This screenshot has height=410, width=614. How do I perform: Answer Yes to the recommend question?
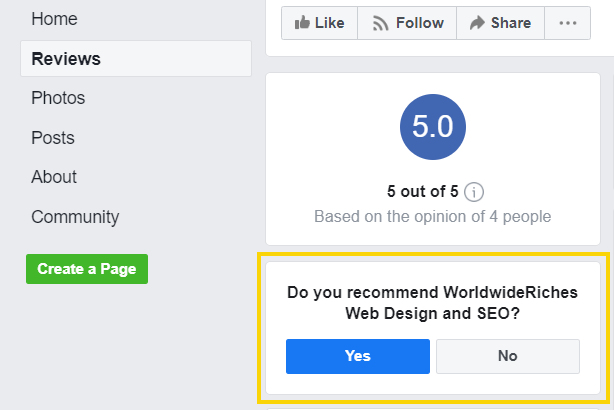click(x=358, y=356)
